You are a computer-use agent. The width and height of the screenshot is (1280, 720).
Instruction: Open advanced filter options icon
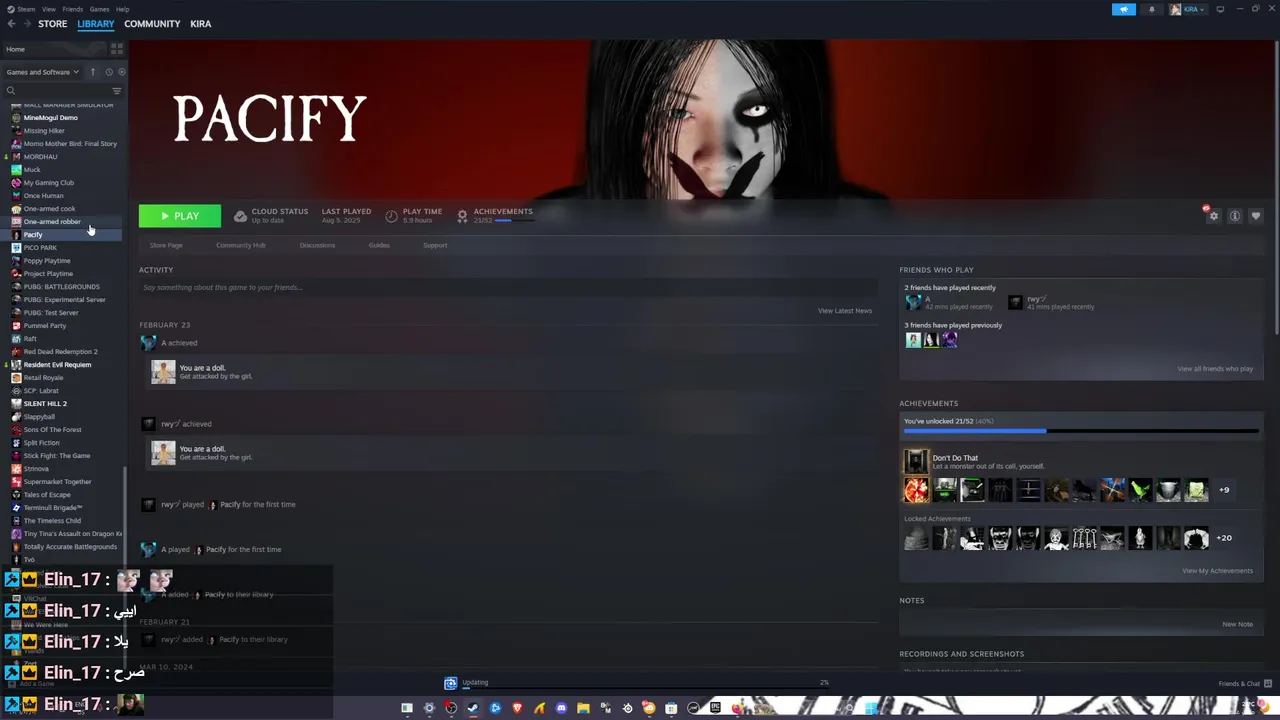pyautogui.click(x=116, y=91)
